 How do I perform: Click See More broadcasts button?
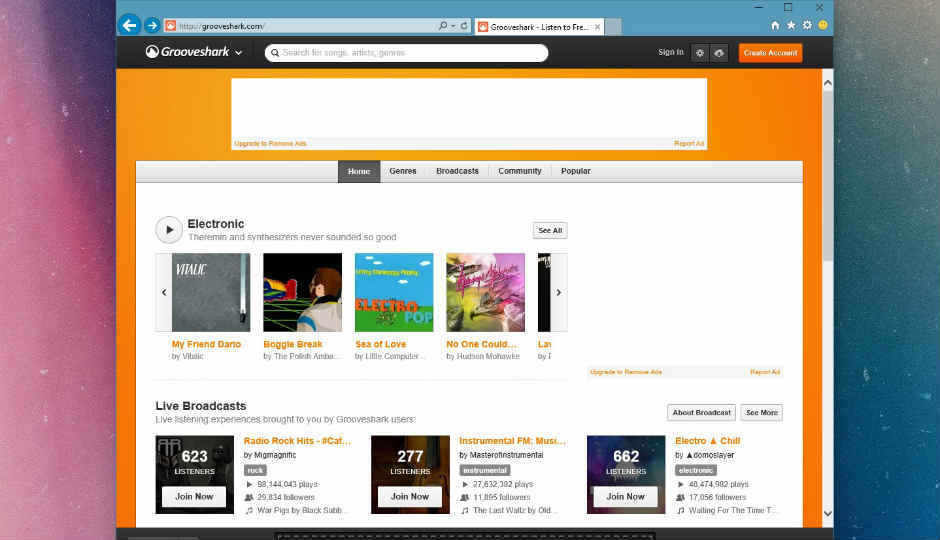[x=761, y=412]
